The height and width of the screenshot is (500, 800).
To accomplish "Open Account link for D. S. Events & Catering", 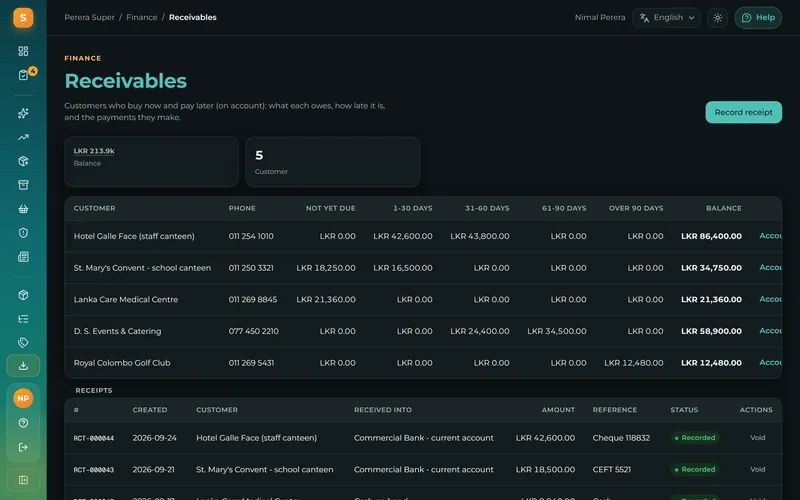I will click(x=770, y=331).
